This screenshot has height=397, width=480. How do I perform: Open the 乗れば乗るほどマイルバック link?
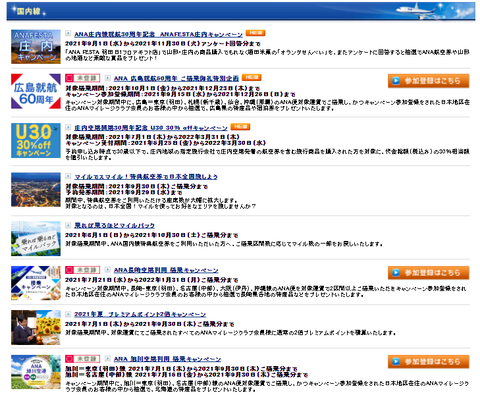[x=114, y=225]
